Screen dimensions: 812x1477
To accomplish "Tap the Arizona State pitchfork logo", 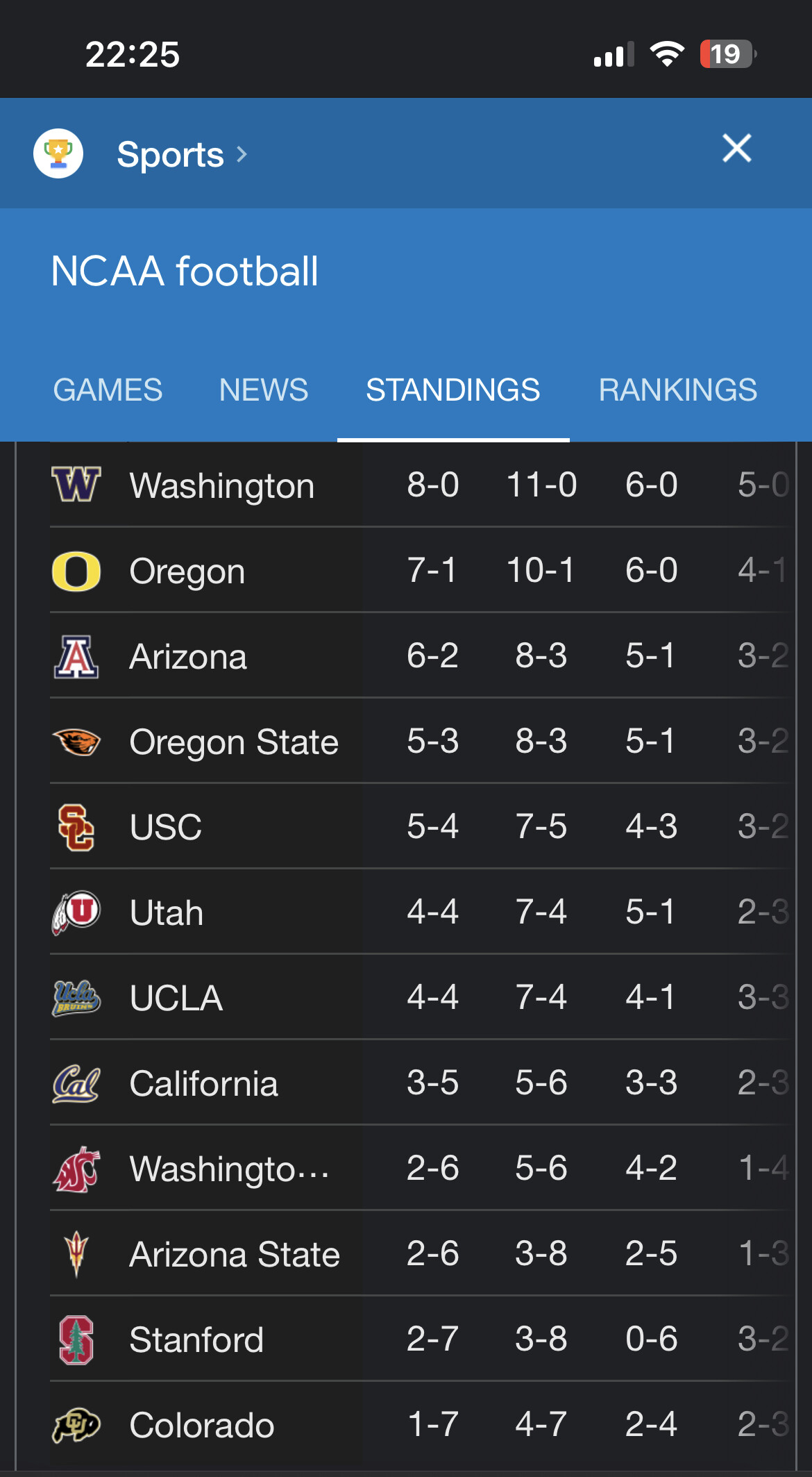I will click(76, 1254).
